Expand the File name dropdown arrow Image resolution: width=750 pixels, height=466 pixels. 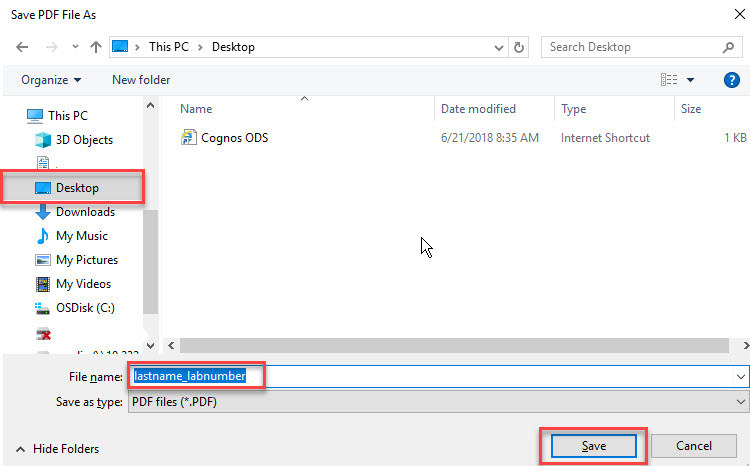[x=740, y=377]
